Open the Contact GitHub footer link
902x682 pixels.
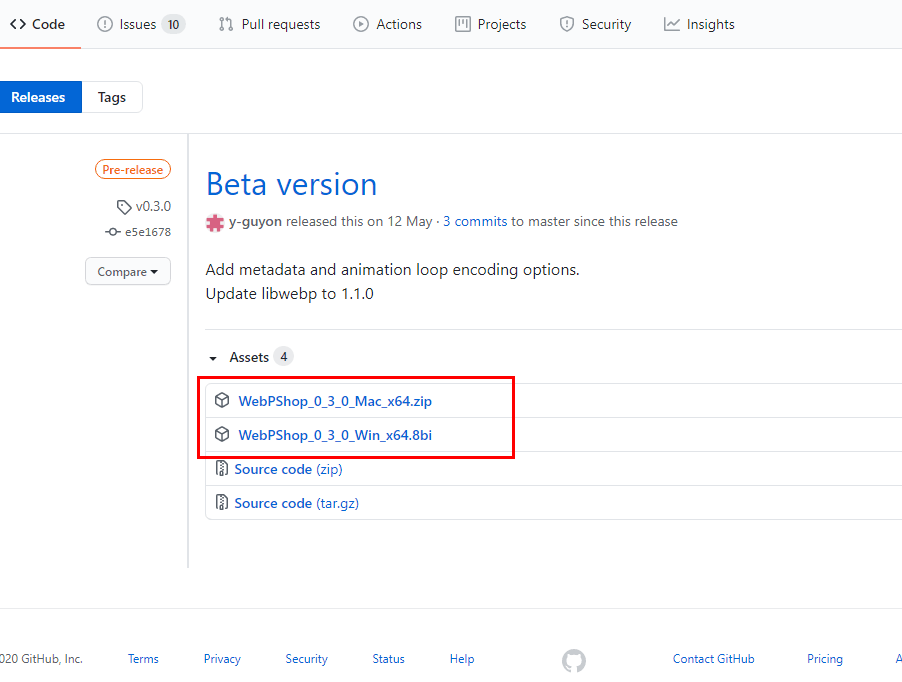pos(713,659)
